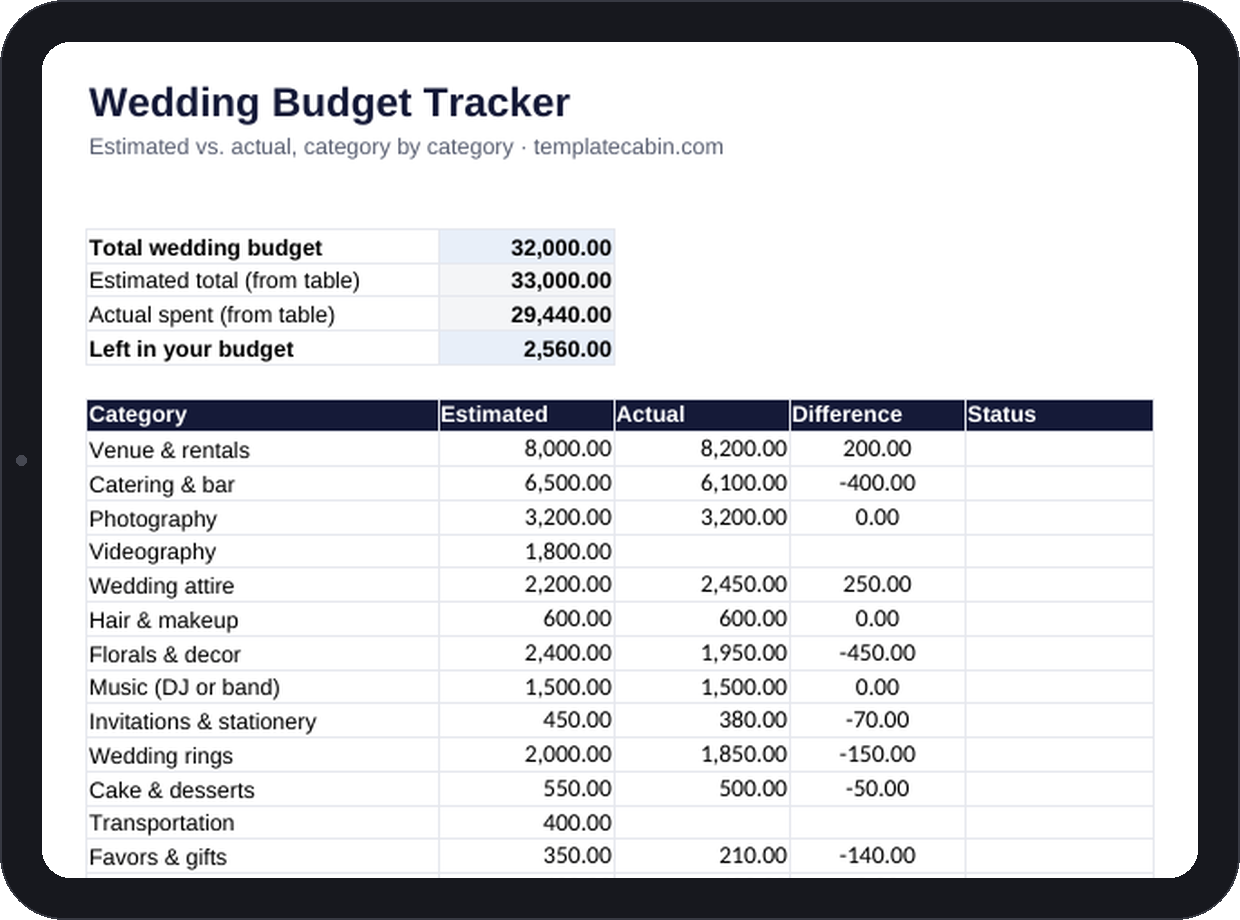Click the Invitations & stationery category cell

click(x=263, y=721)
